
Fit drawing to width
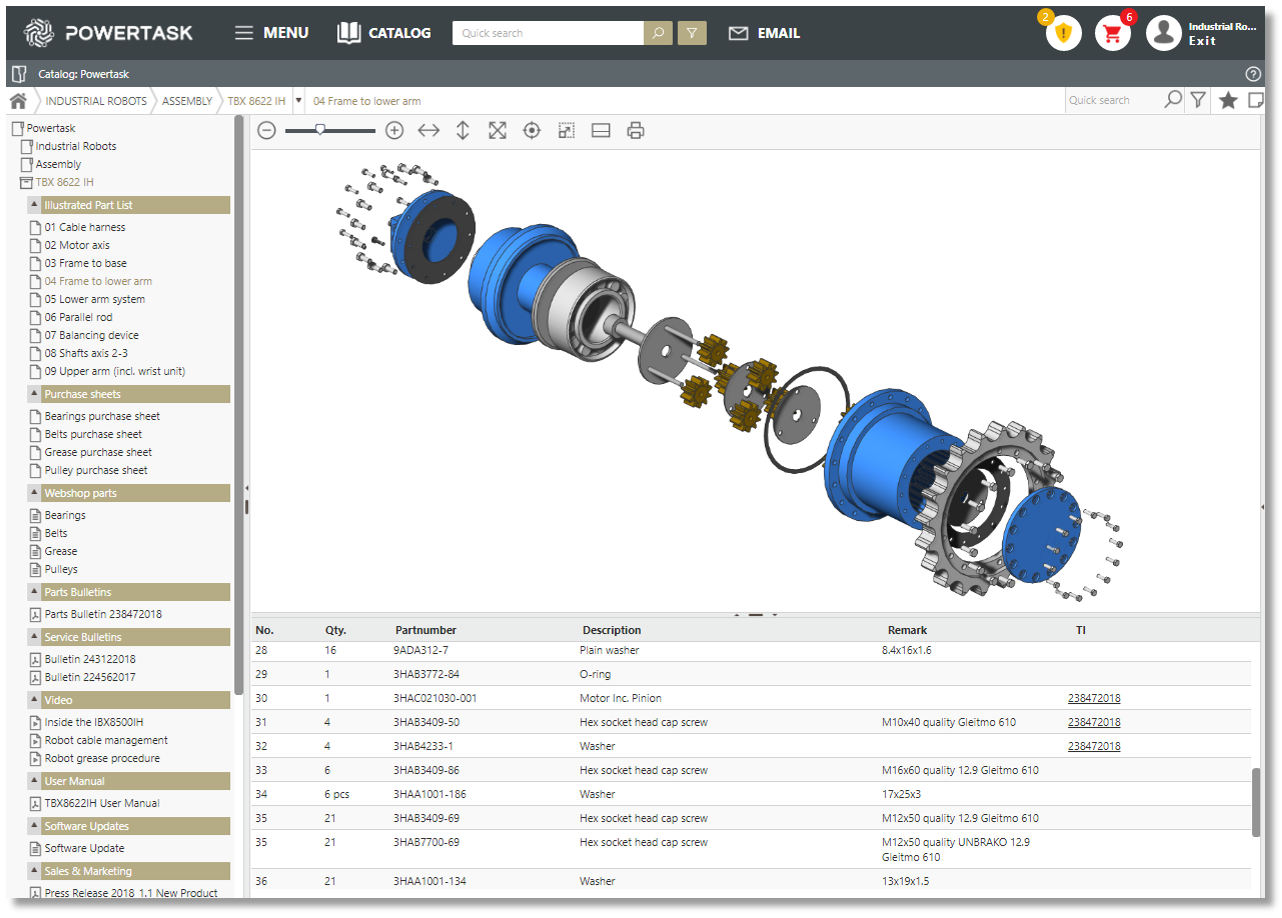[428, 130]
